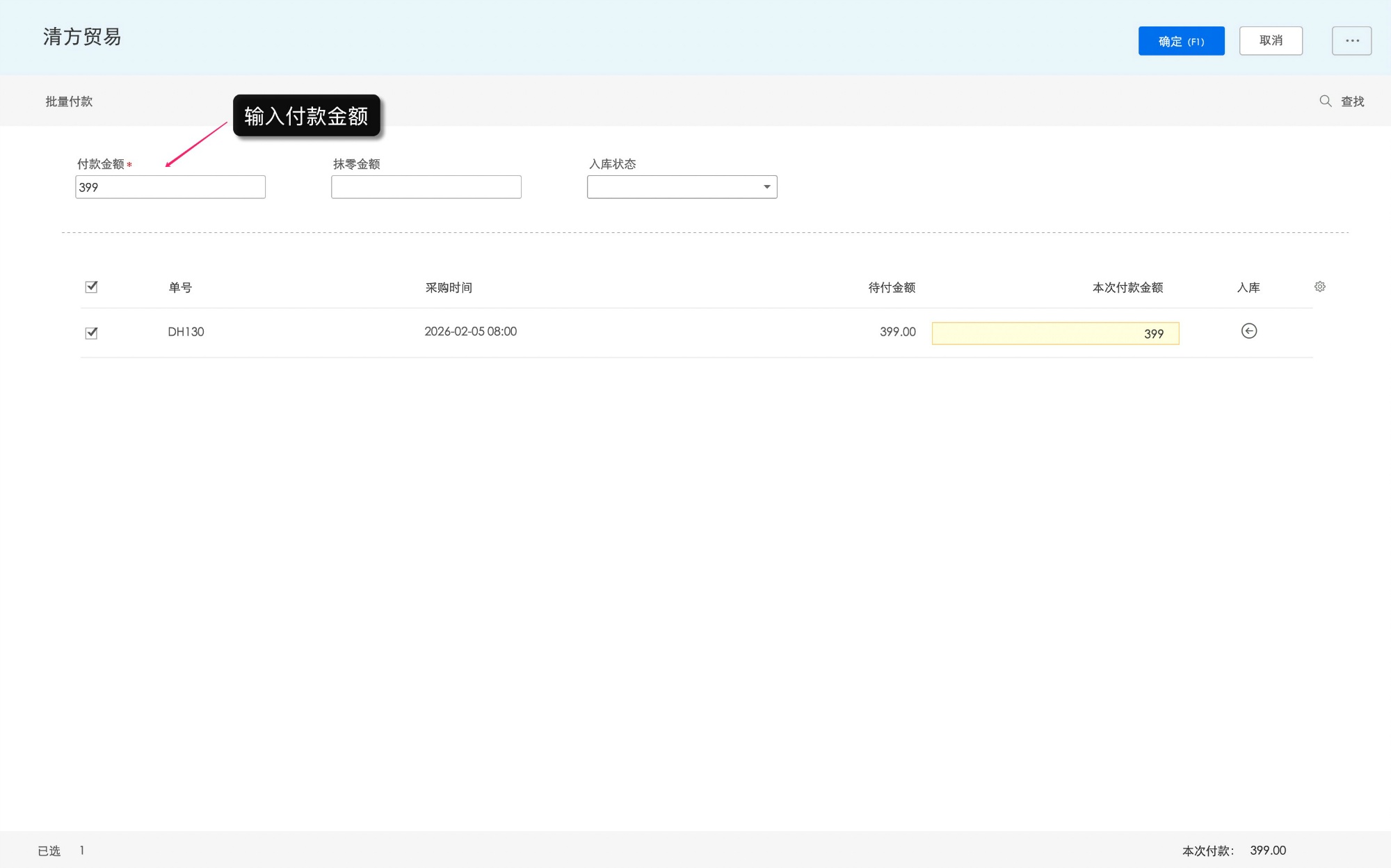This screenshot has height=868, width=1391.
Task: Click the 取消 button
Action: pyautogui.click(x=1270, y=41)
